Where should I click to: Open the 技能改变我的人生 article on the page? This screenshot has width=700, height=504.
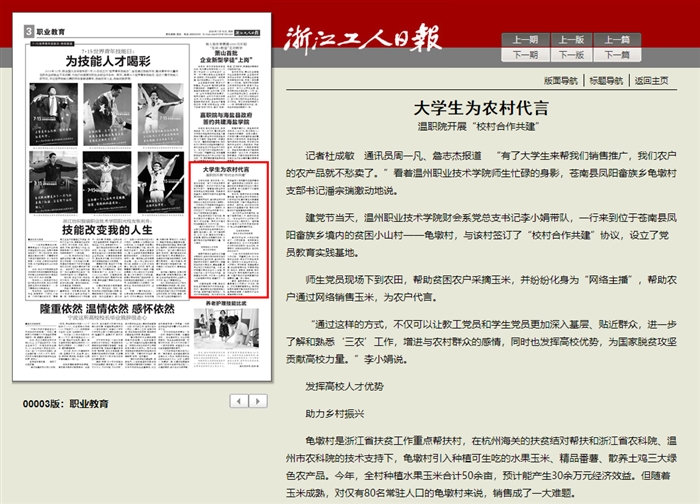tap(107, 230)
